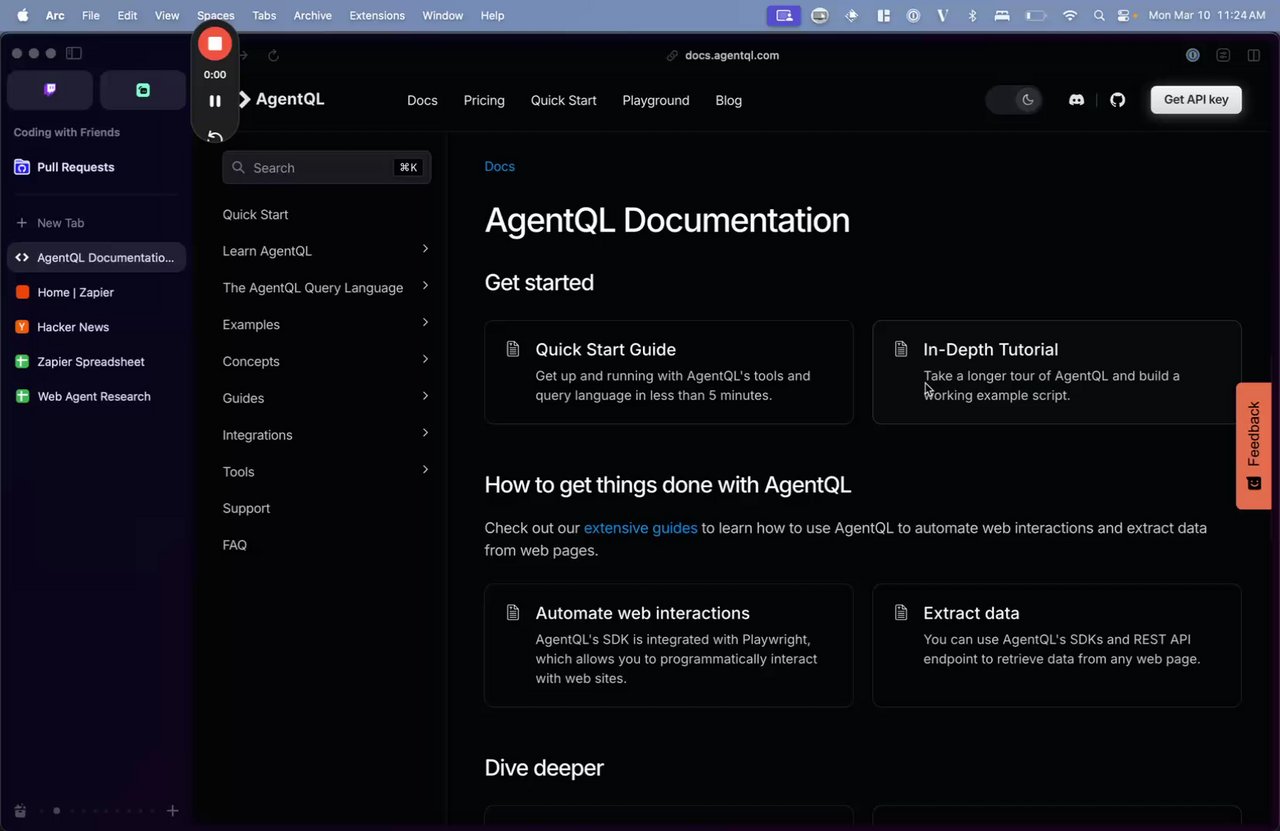Expand Integrations section chevron

click(x=425, y=433)
